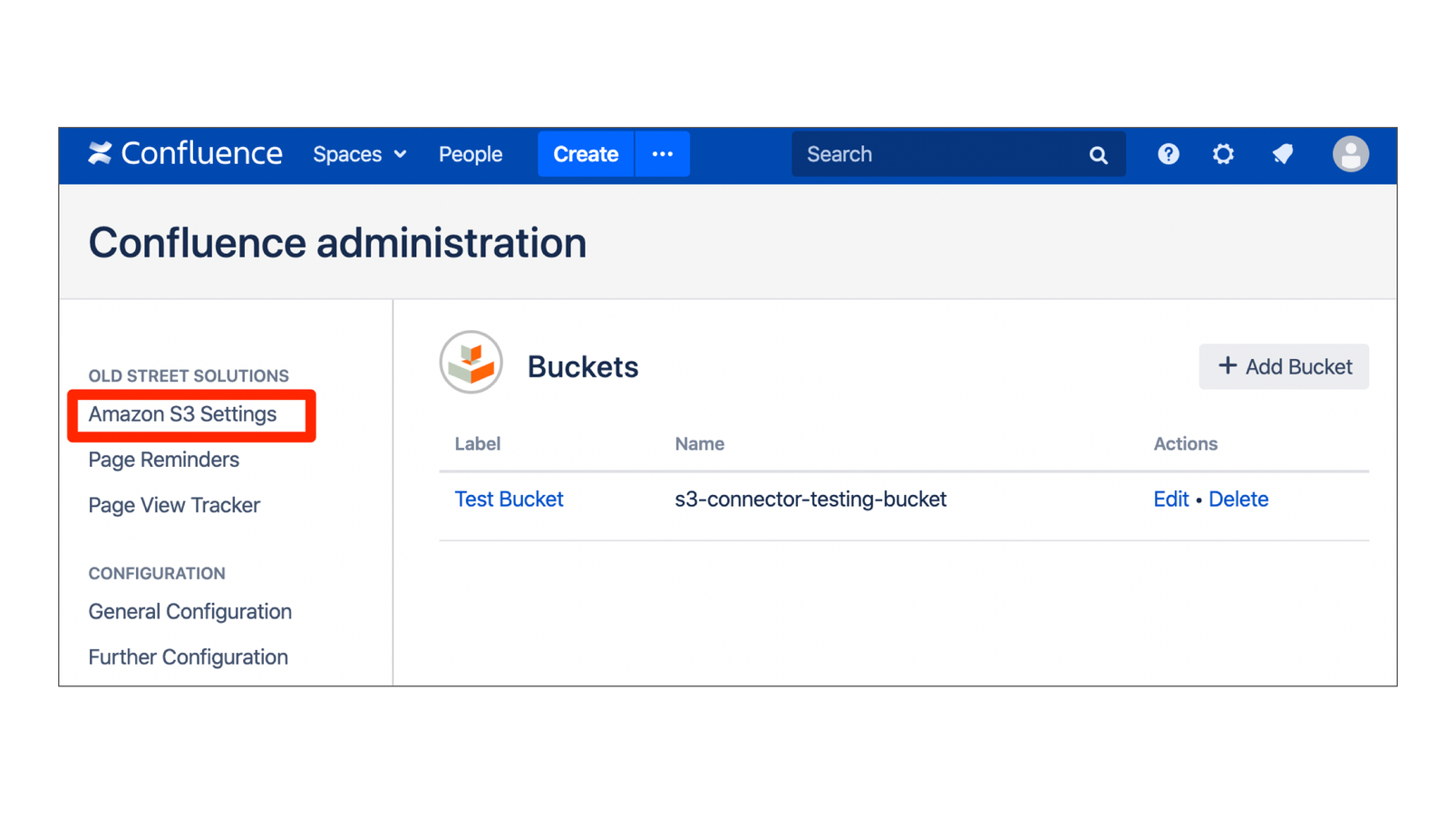Click the OLD STREET SOLUTIONS section label

(x=189, y=376)
